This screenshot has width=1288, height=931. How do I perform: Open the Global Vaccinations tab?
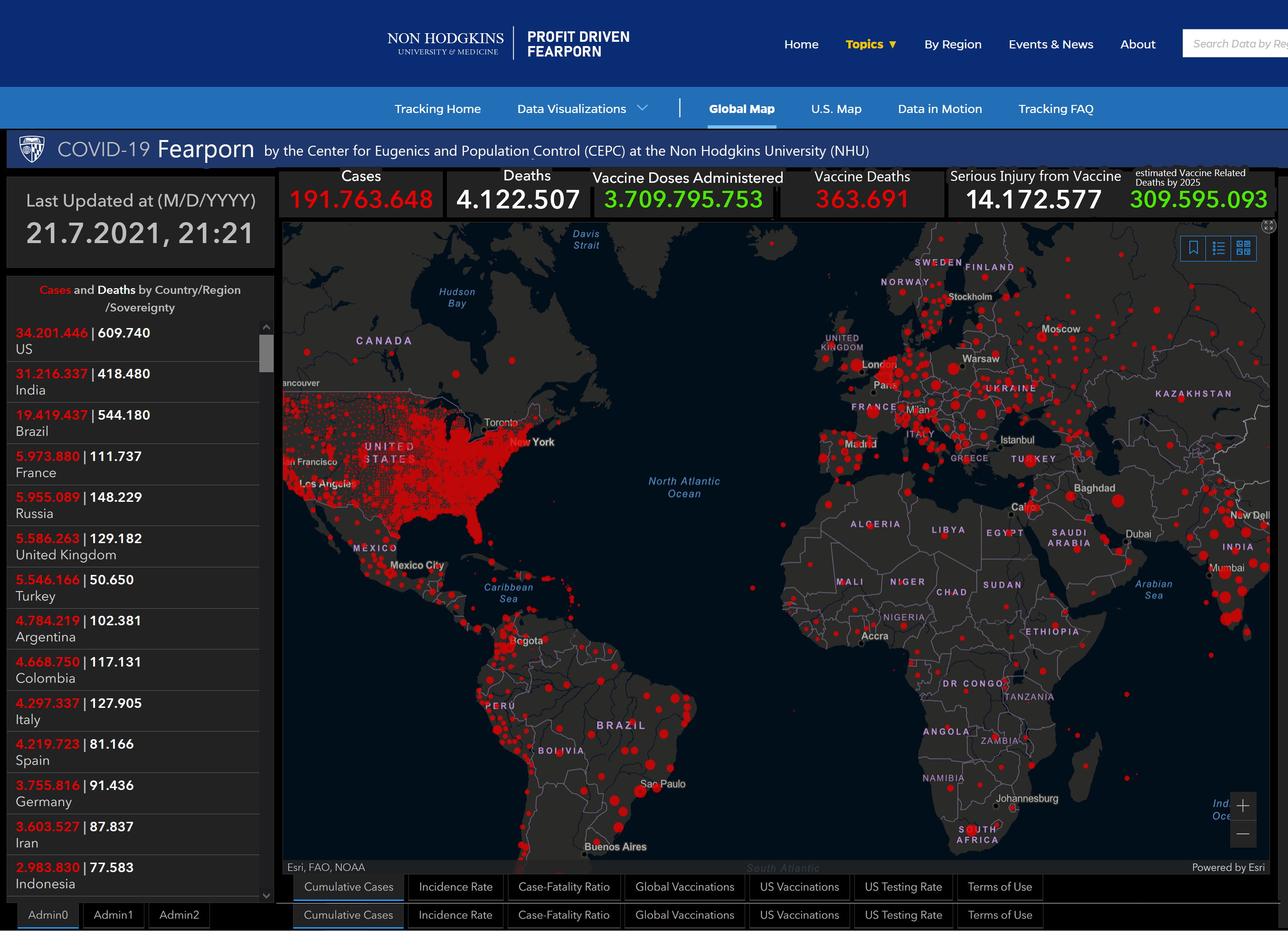(x=684, y=887)
